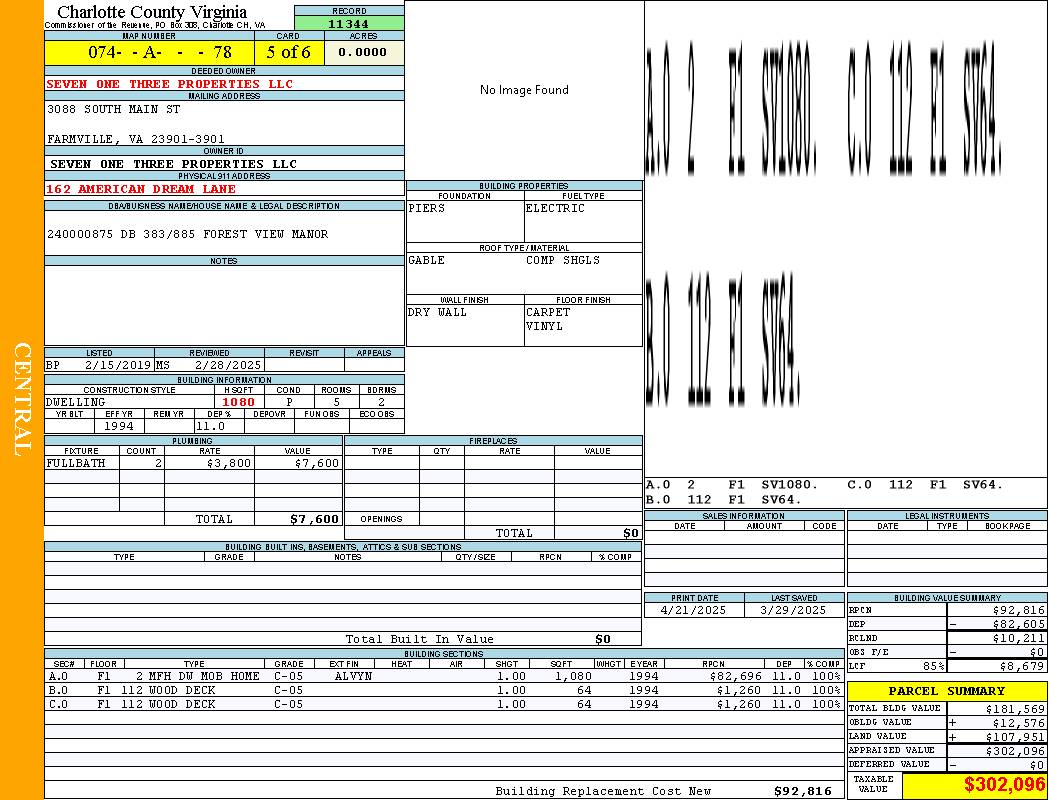Click wall finish value DRY WALL
1050x800 pixels.
437,312
